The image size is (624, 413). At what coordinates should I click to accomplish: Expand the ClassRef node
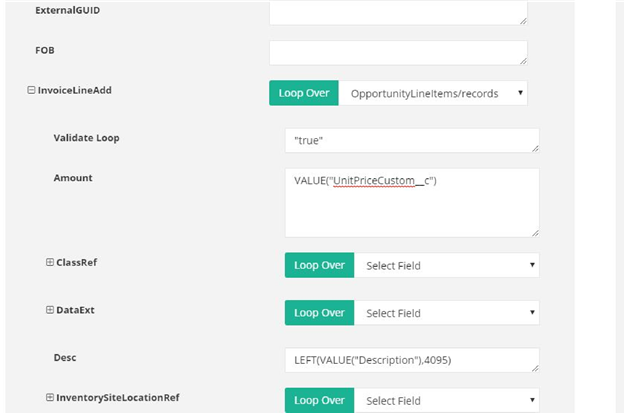tap(49, 262)
